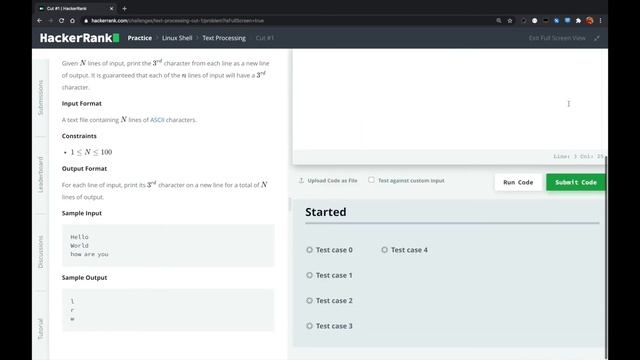This screenshot has width=640, height=360.
Task: Click the Line/Col status text in editor
Action: [578, 156]
